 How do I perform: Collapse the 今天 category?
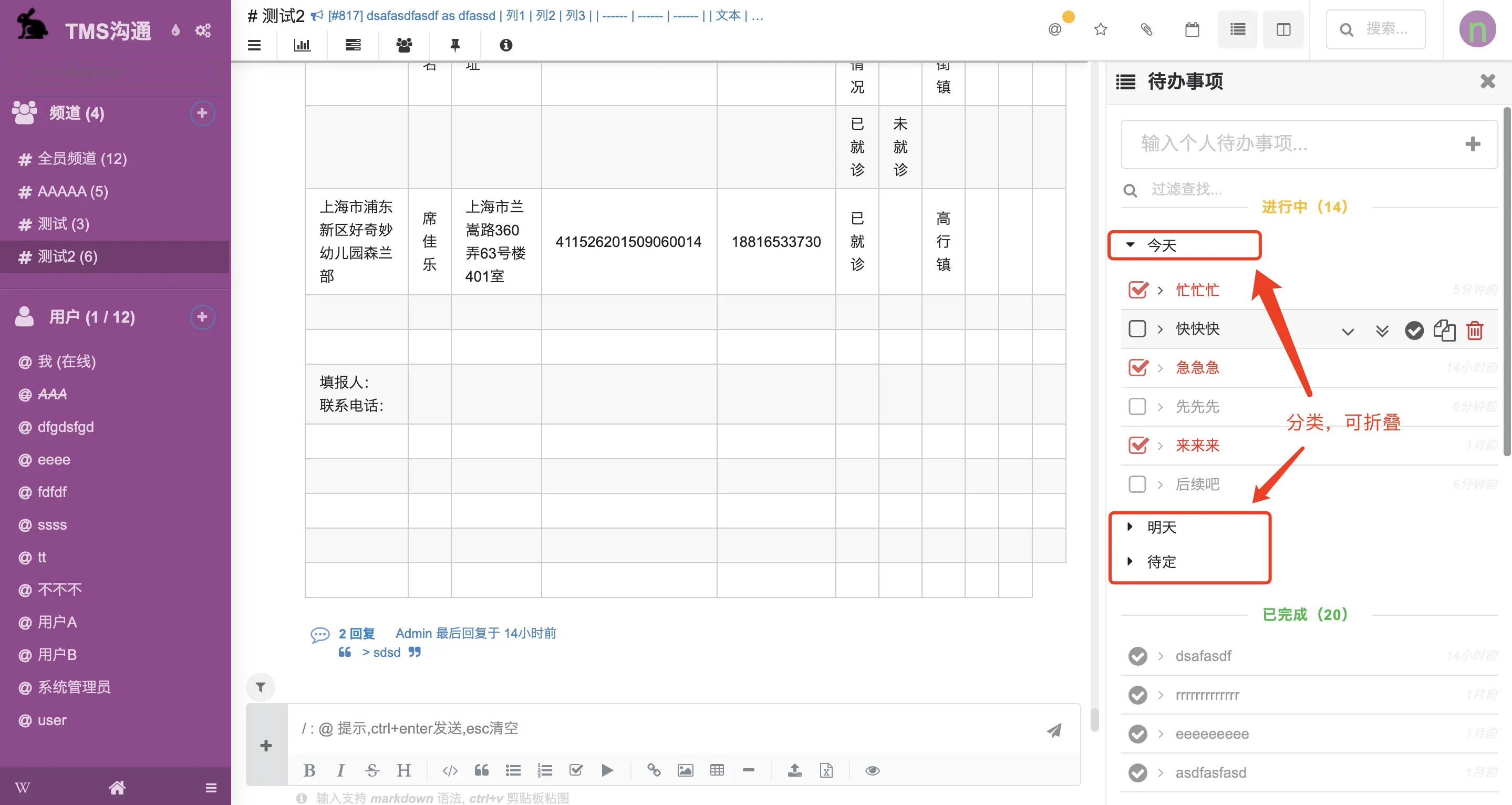pos(1131,244)
